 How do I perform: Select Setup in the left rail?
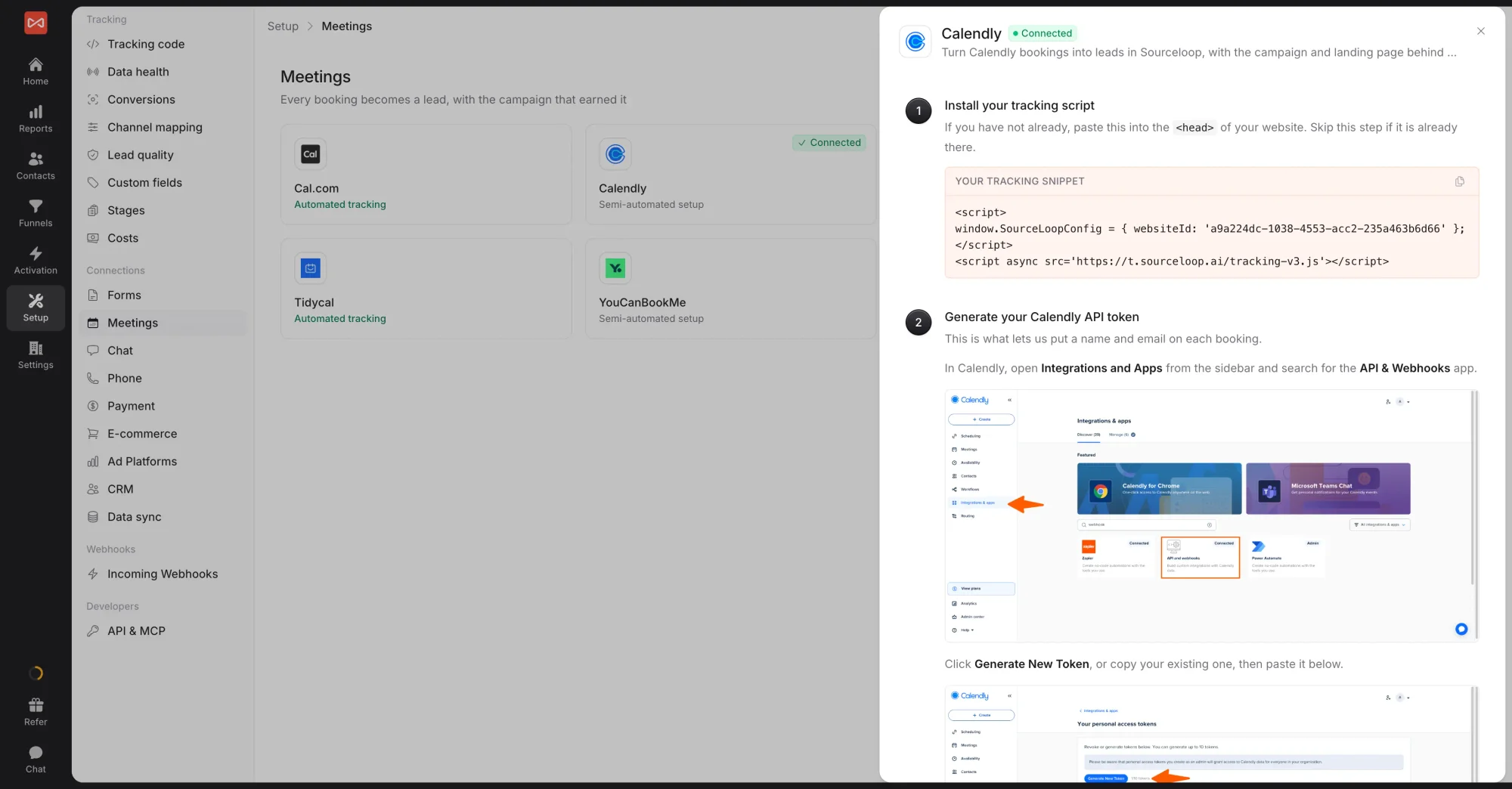(36, 308)
